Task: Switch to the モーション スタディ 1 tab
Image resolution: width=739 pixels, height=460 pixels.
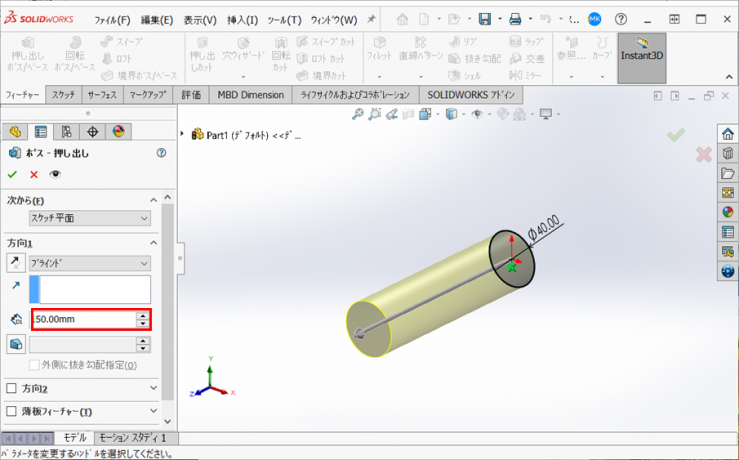Action: point(136,438)
